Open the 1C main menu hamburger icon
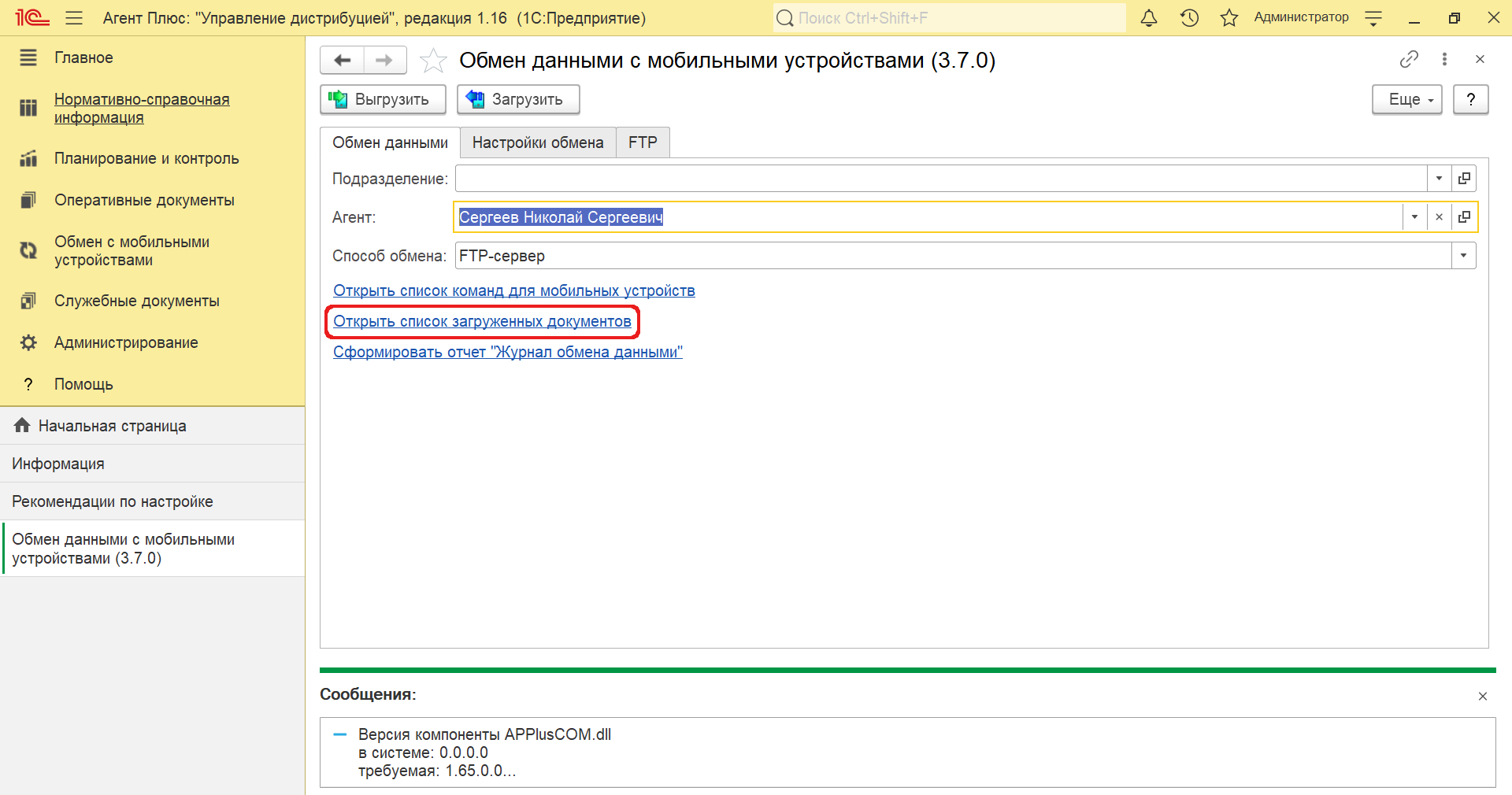This screenshot has width=1512, height=795. [74, 18]
